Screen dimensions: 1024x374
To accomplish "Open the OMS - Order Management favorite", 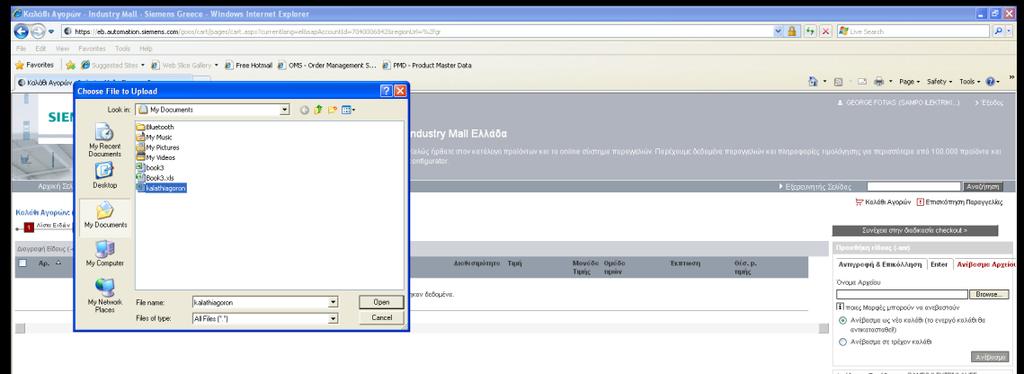I will tap(328, 65).
